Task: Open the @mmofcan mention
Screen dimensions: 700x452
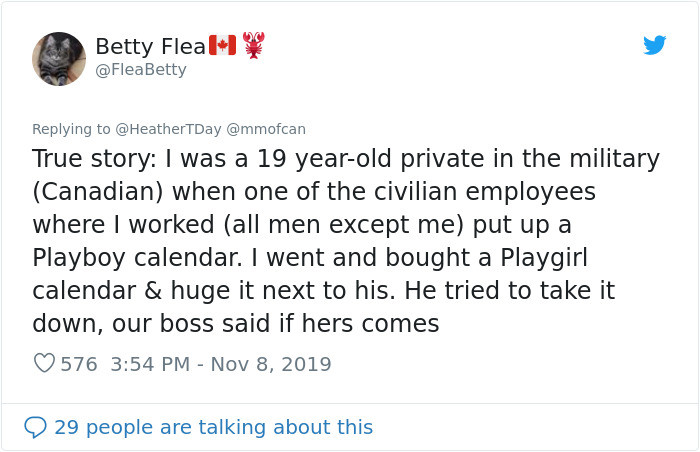Action: 267,128
